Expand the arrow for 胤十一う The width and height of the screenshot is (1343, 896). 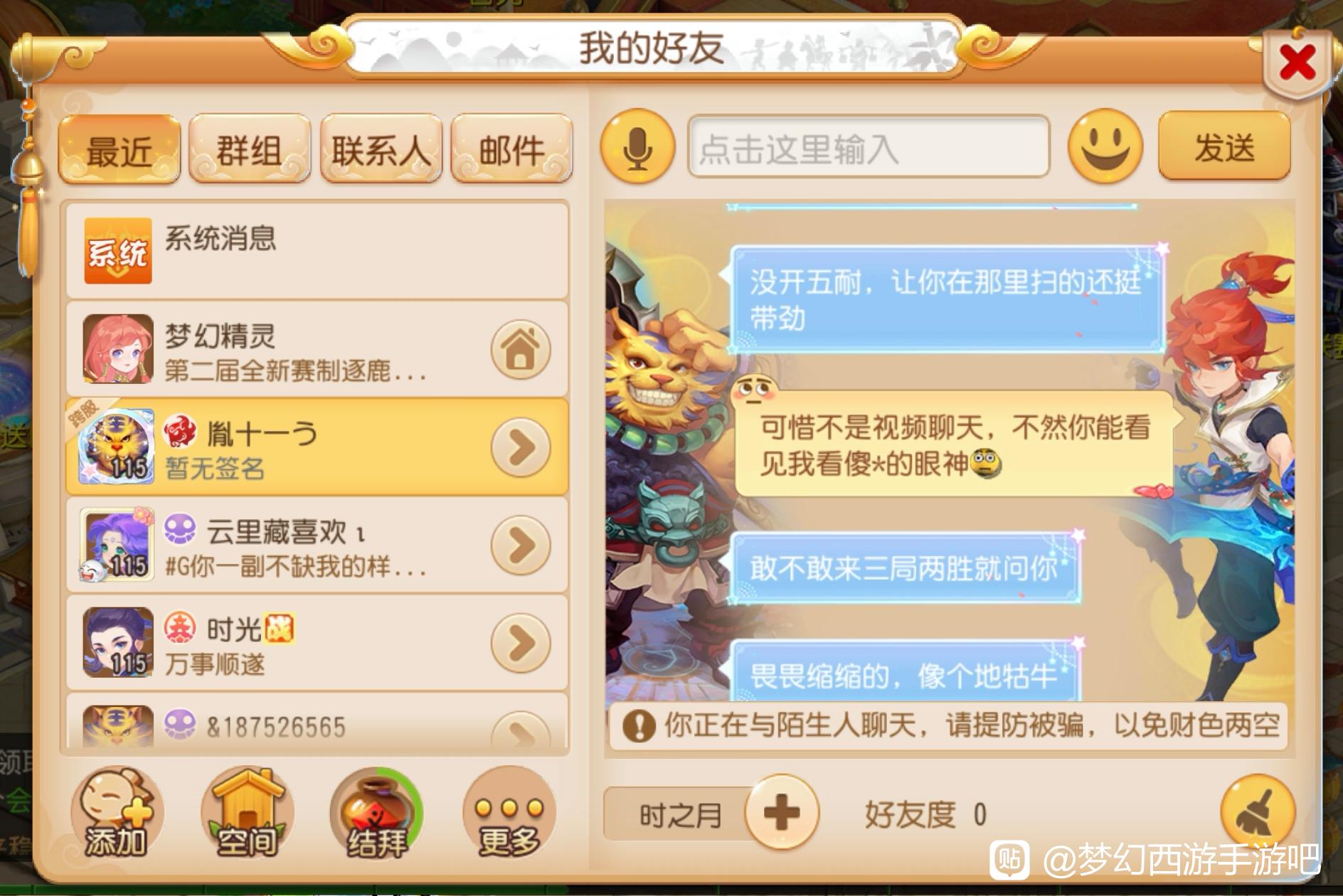coord(521,447)
